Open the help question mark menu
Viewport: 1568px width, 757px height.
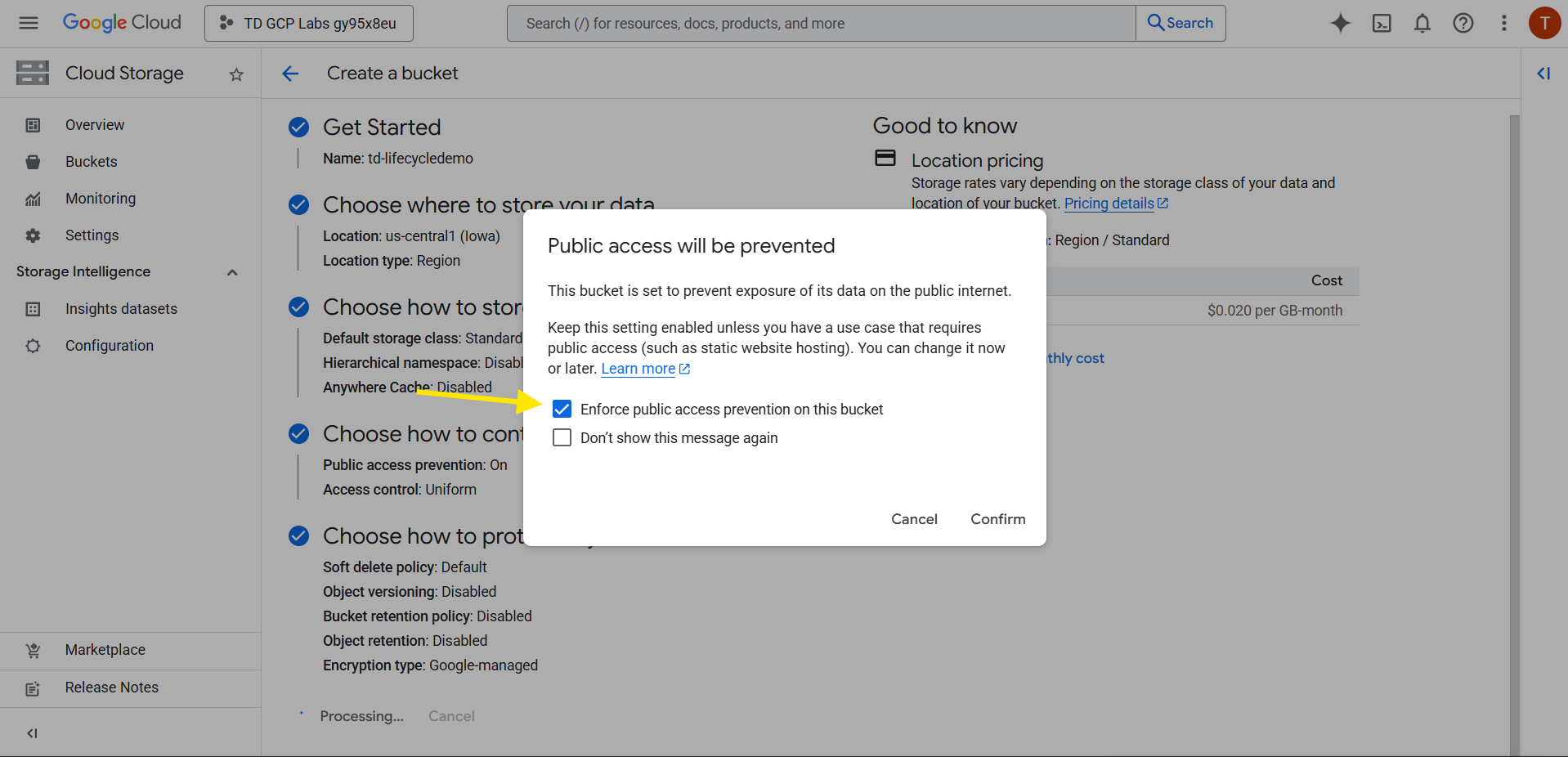(1463, 23)
